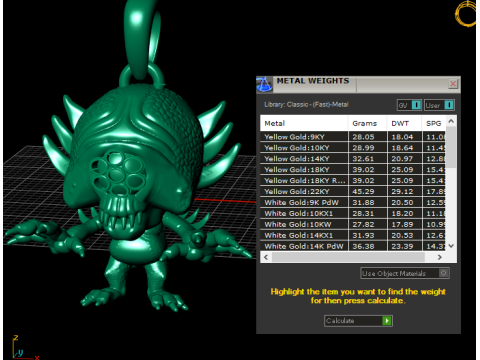Sort by the SPG column header

click(434, 123)
